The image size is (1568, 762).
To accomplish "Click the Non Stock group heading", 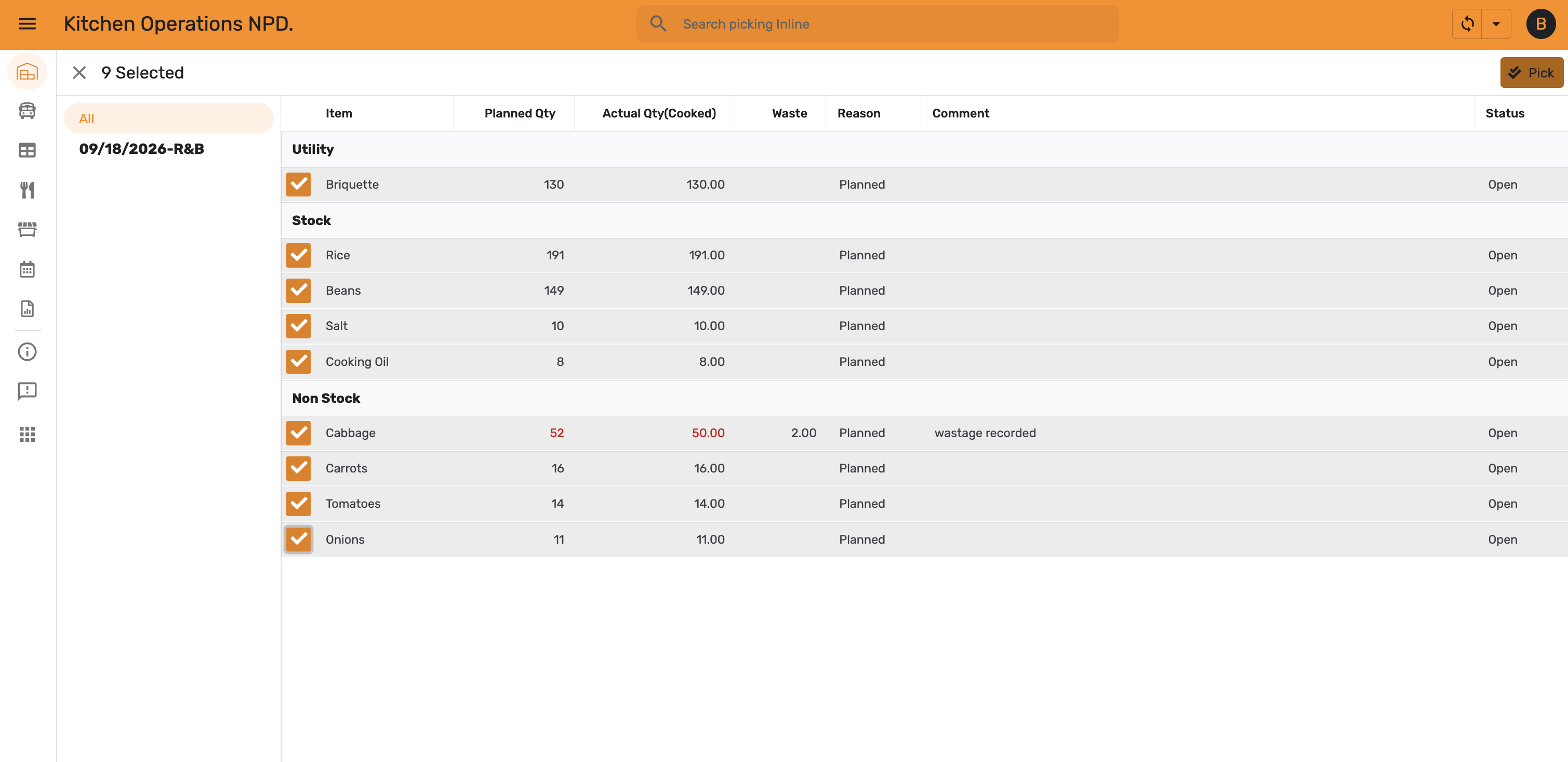I will pos(326,398).
